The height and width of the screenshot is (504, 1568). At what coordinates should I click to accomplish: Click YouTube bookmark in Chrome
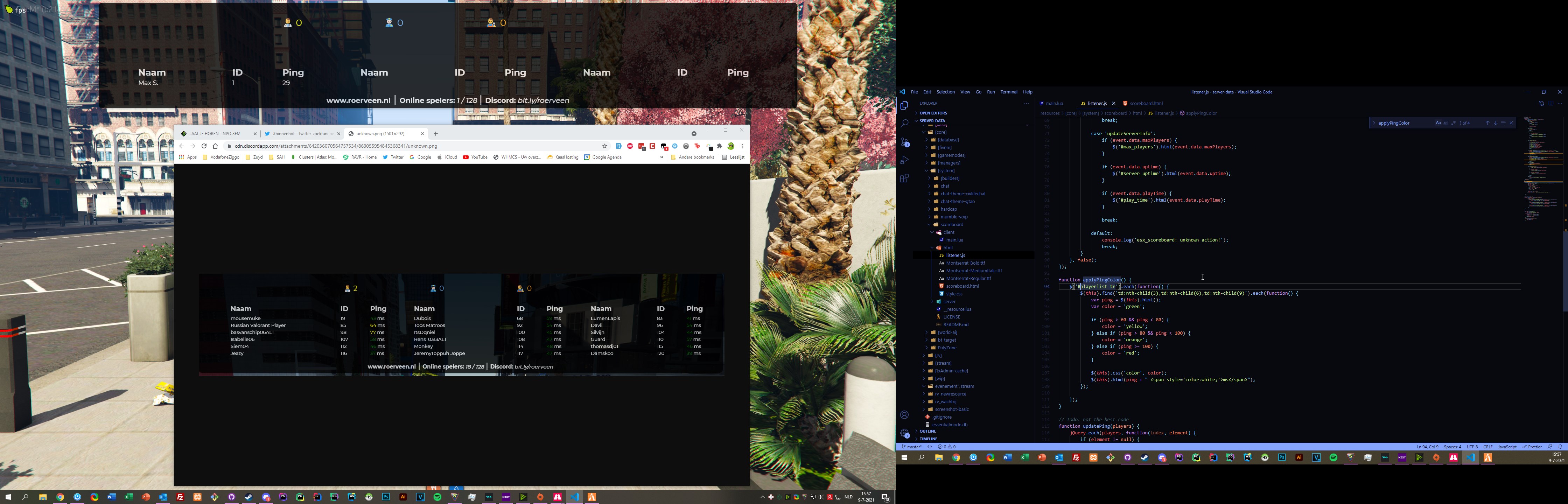click(475, 157)
